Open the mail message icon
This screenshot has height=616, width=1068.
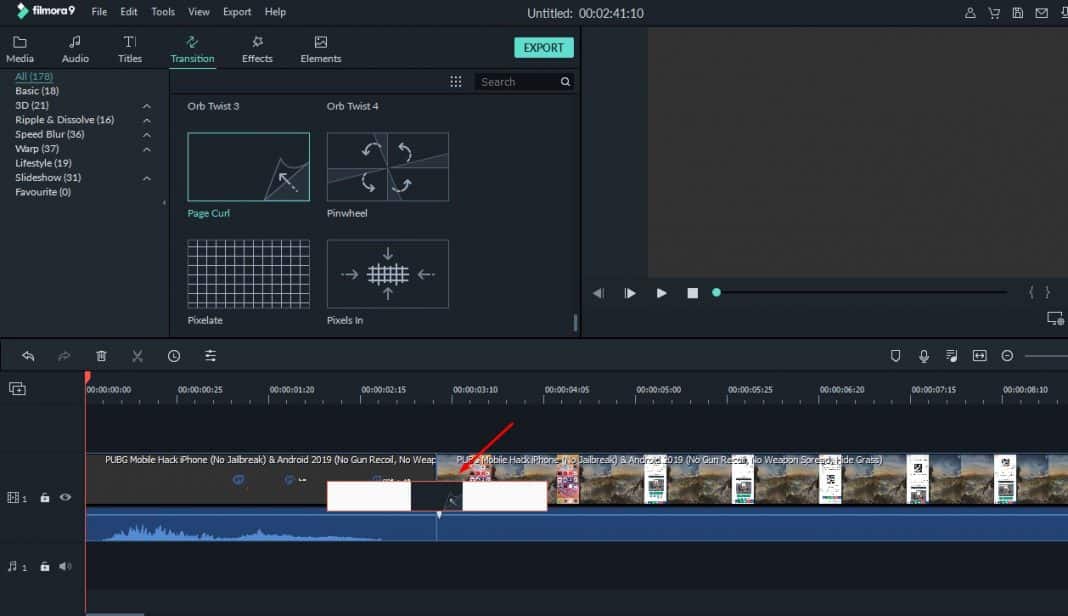(x=1041, y=13)
